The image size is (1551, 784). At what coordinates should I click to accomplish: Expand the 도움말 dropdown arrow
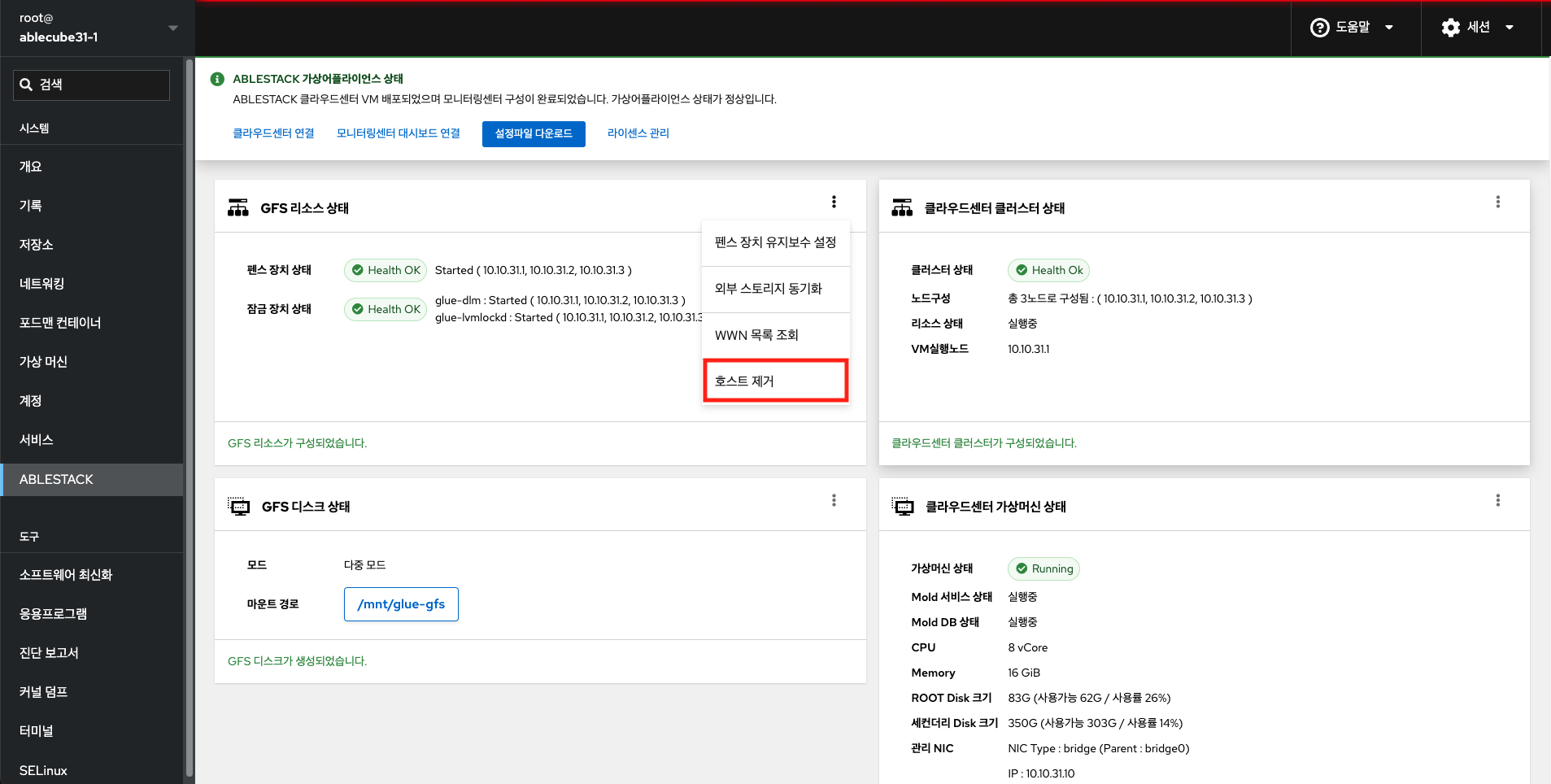coord(1389,28)
